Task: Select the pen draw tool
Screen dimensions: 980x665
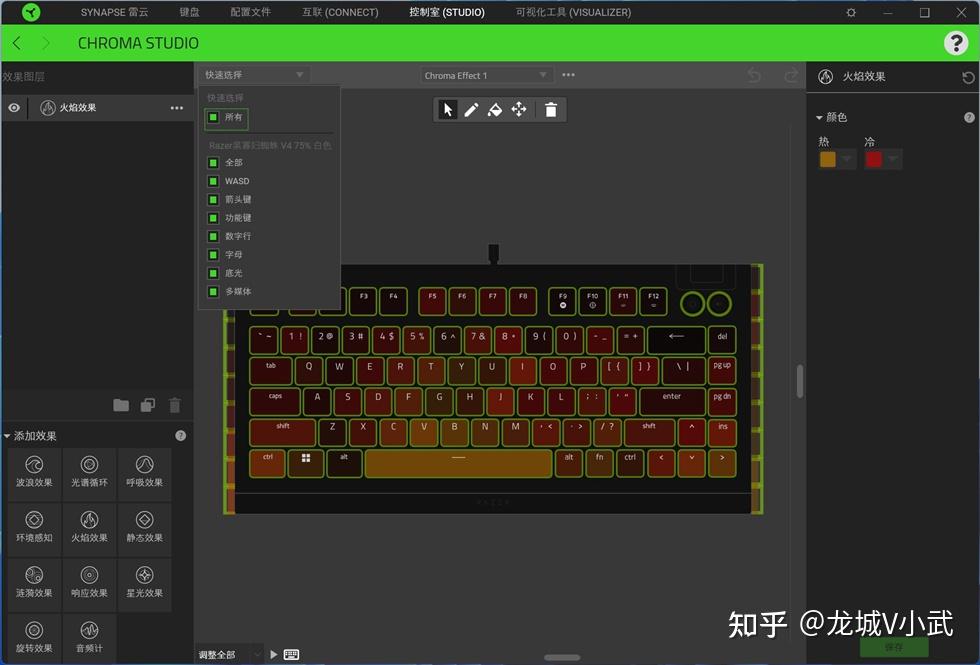Action: click(x=471, y=110)
